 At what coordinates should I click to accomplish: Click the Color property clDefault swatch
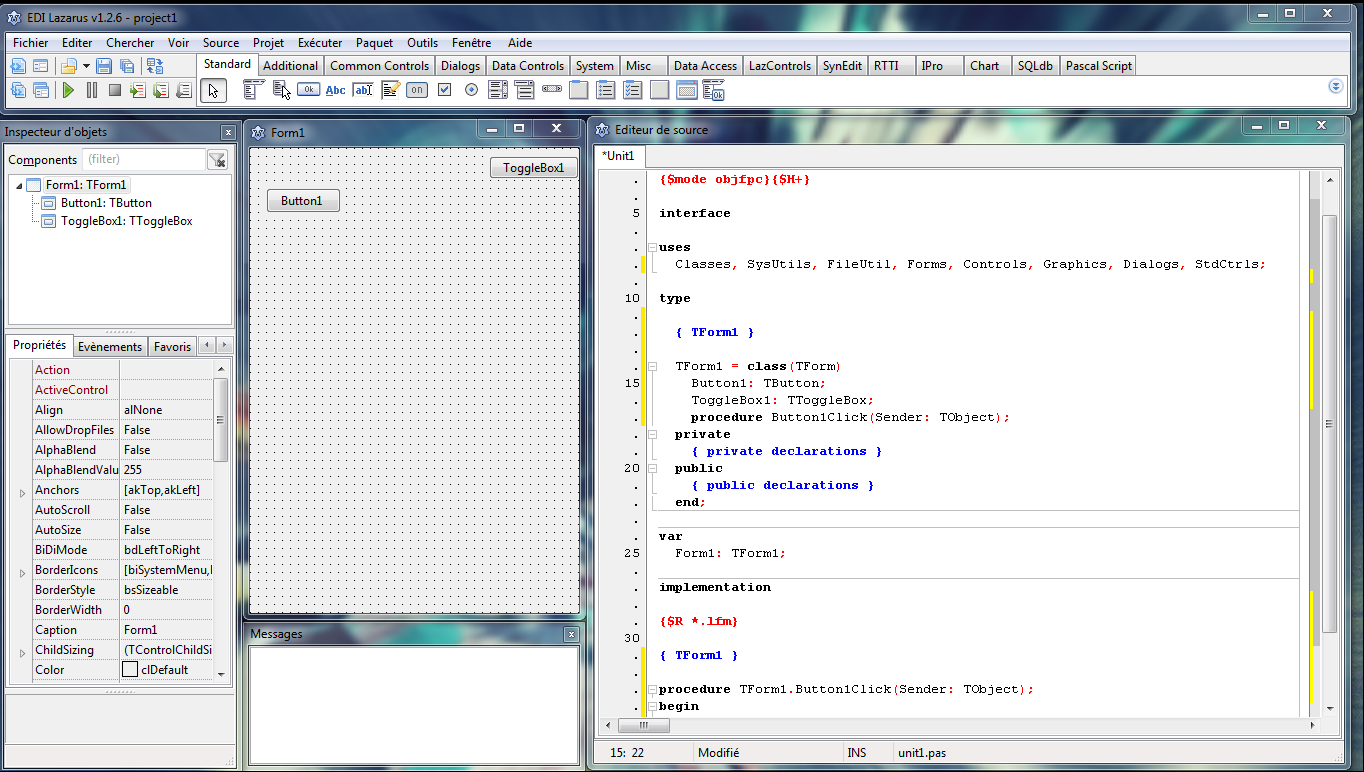tap(130, 670)
